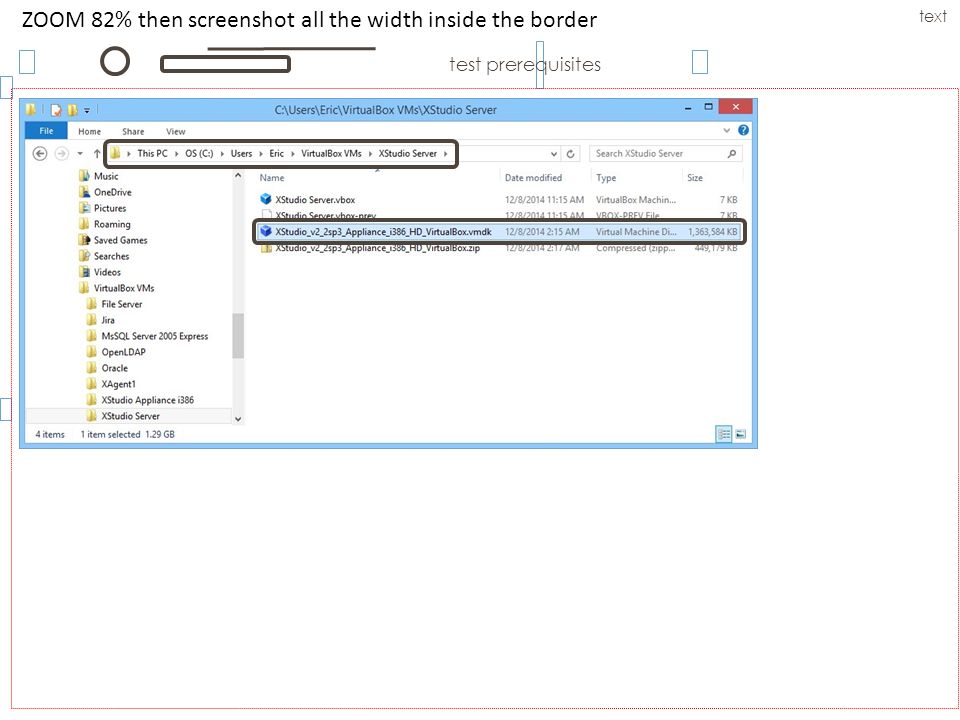Select the XStudio Server.vbox file icon
This screenshot has height=720, width=960.
pyautogui.click(x=266, y=199)
